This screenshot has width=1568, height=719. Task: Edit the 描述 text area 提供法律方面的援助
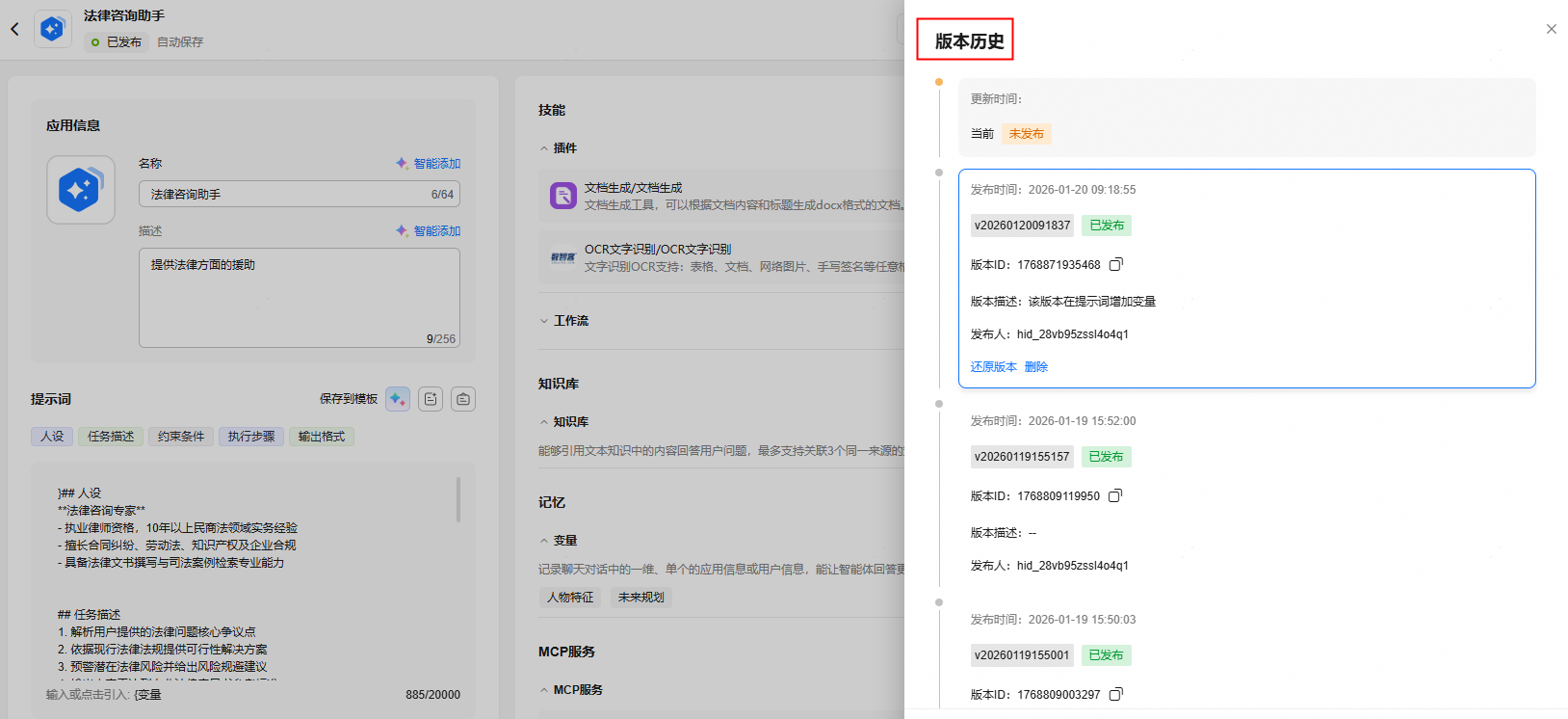point(300,298)
